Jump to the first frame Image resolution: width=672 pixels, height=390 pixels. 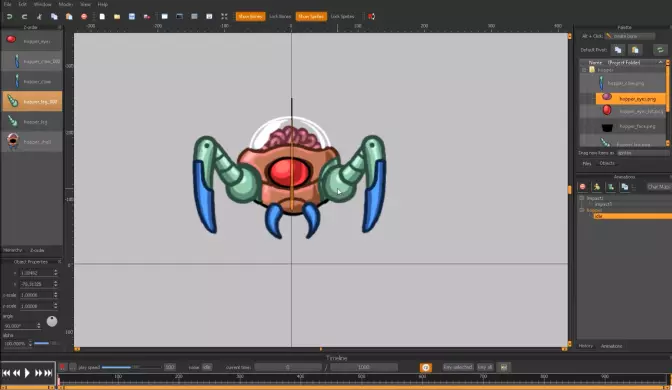point(6,373)
